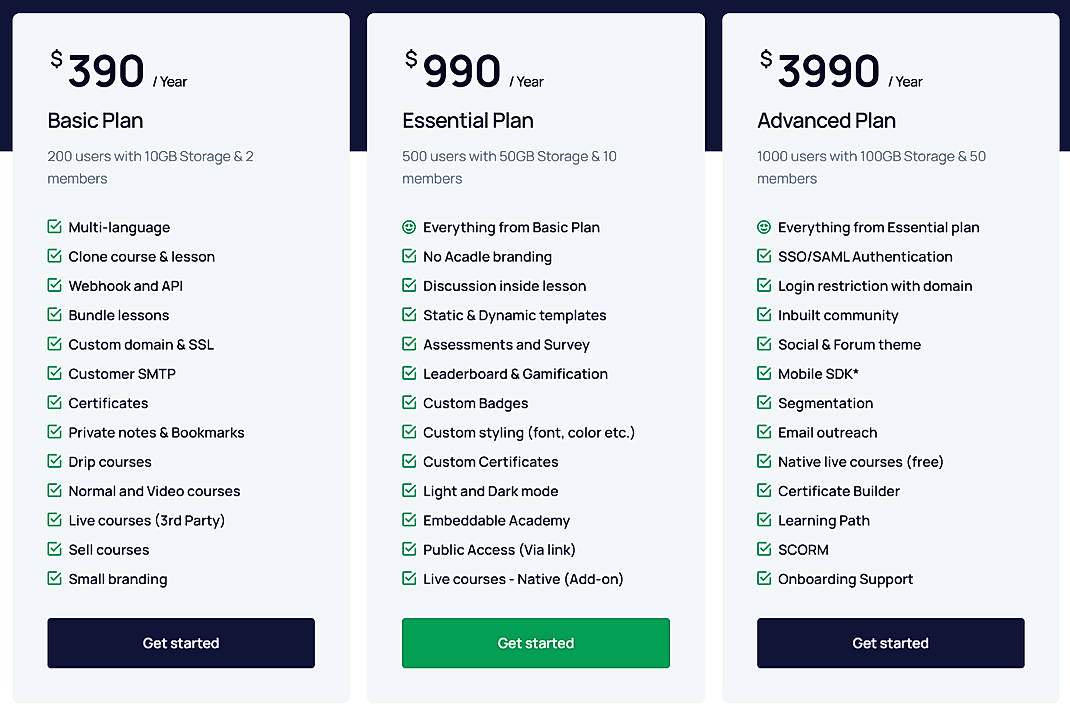
Task: Click Get started under the Basic Plan
Action: pos(180,643)
